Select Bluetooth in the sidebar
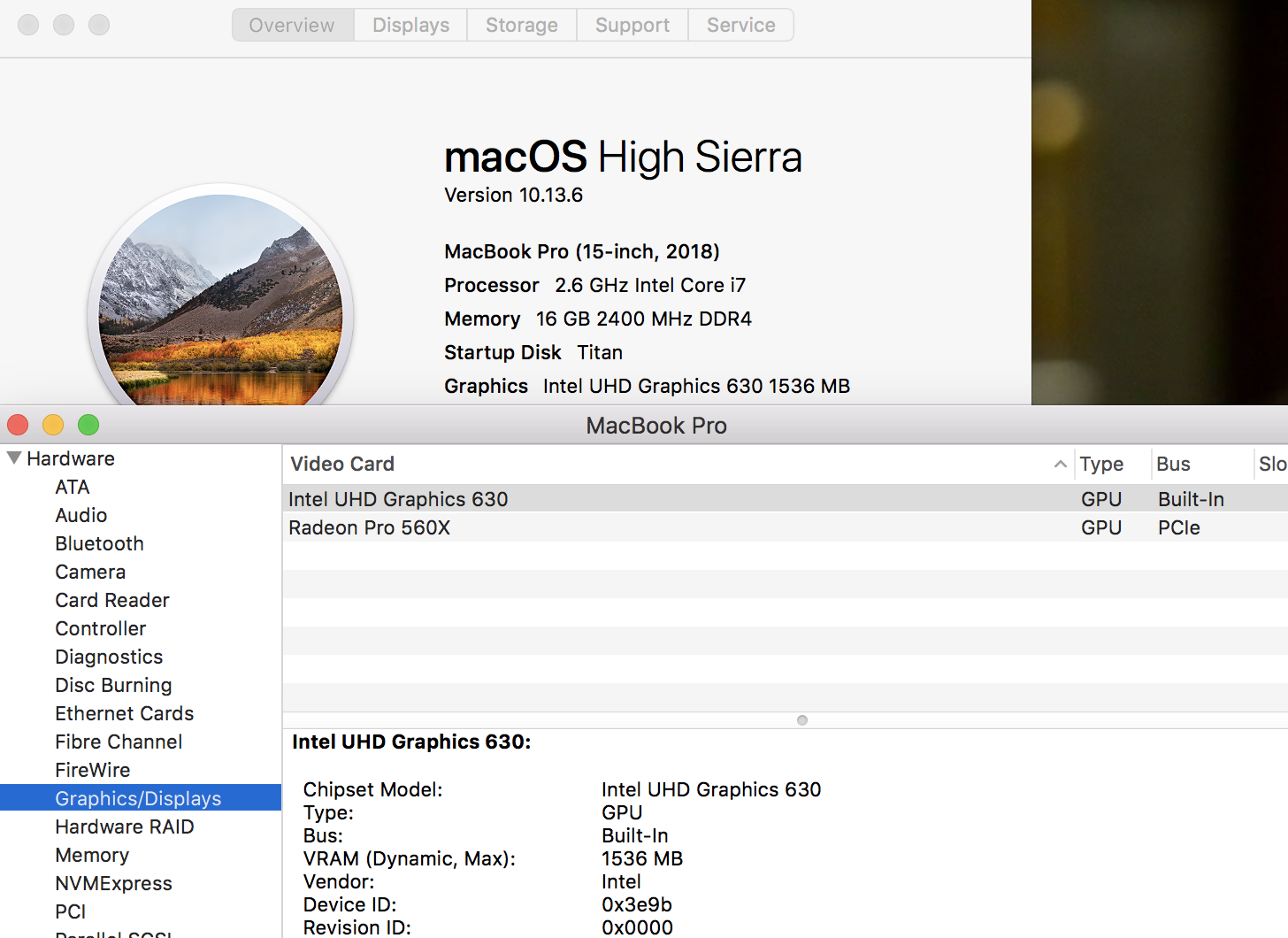Viewport: 1288px width, 938px height. (99, 543)
